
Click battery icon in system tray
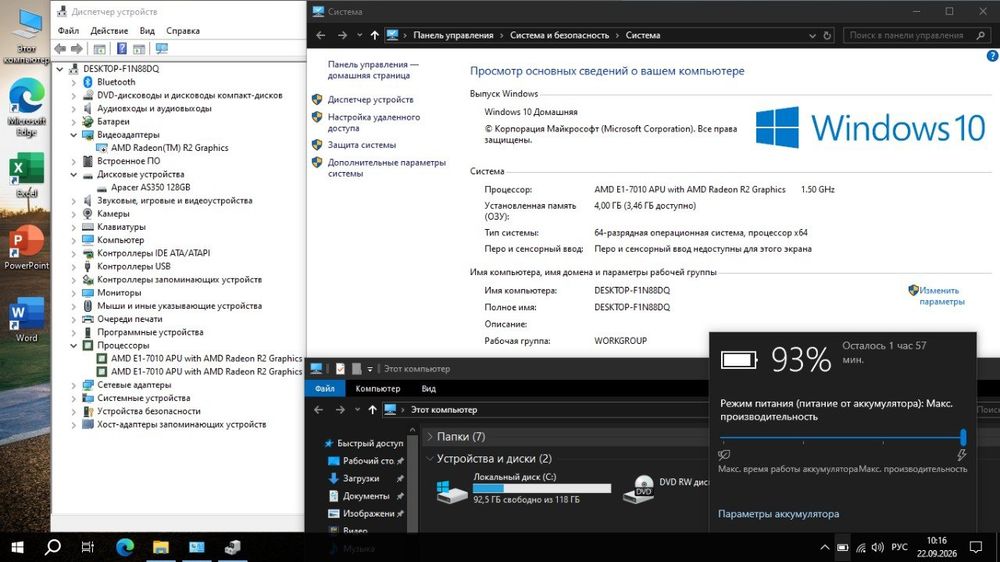pyautogui.click(x=842, y=547)
